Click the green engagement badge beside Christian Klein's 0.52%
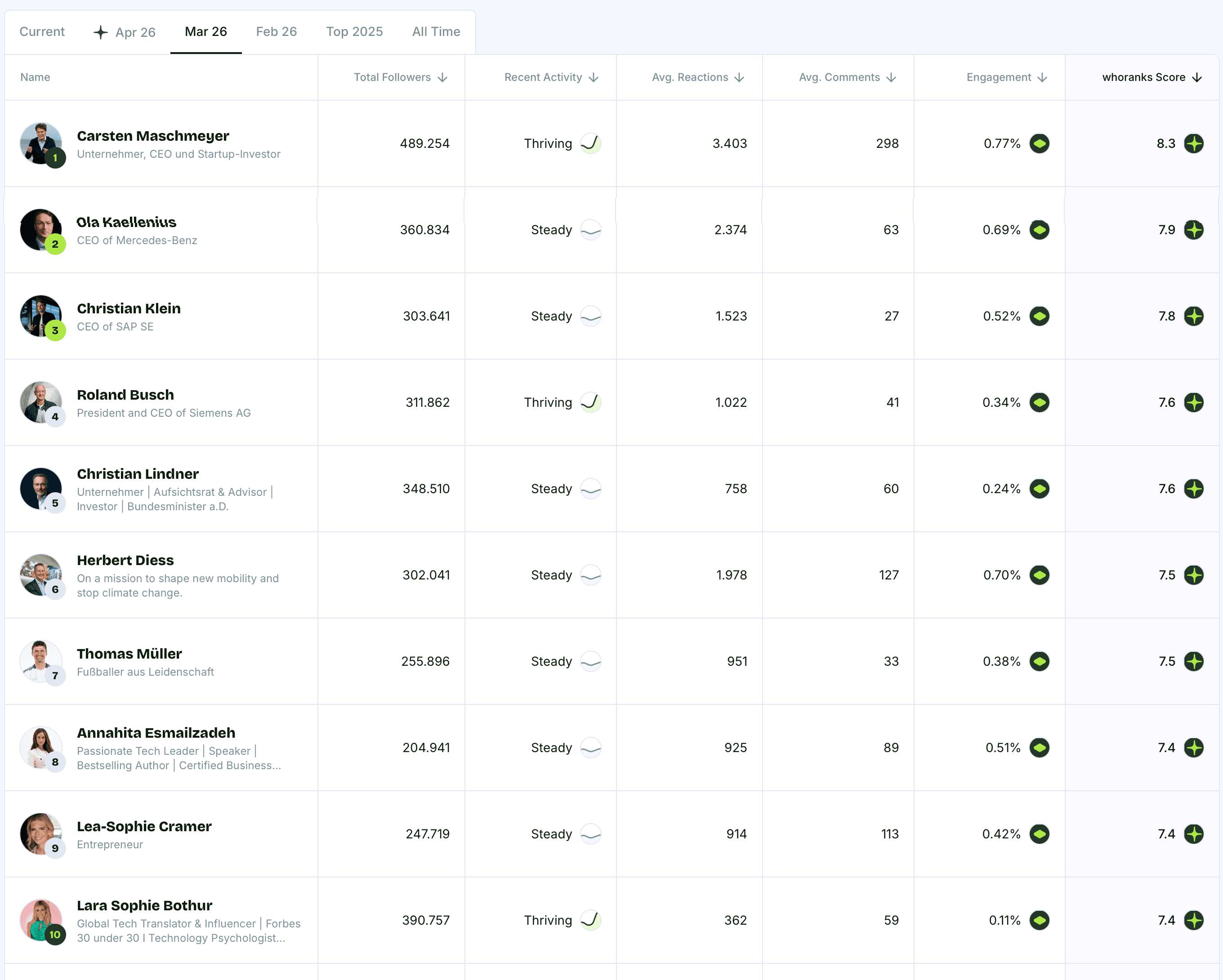 point(1041,316)
